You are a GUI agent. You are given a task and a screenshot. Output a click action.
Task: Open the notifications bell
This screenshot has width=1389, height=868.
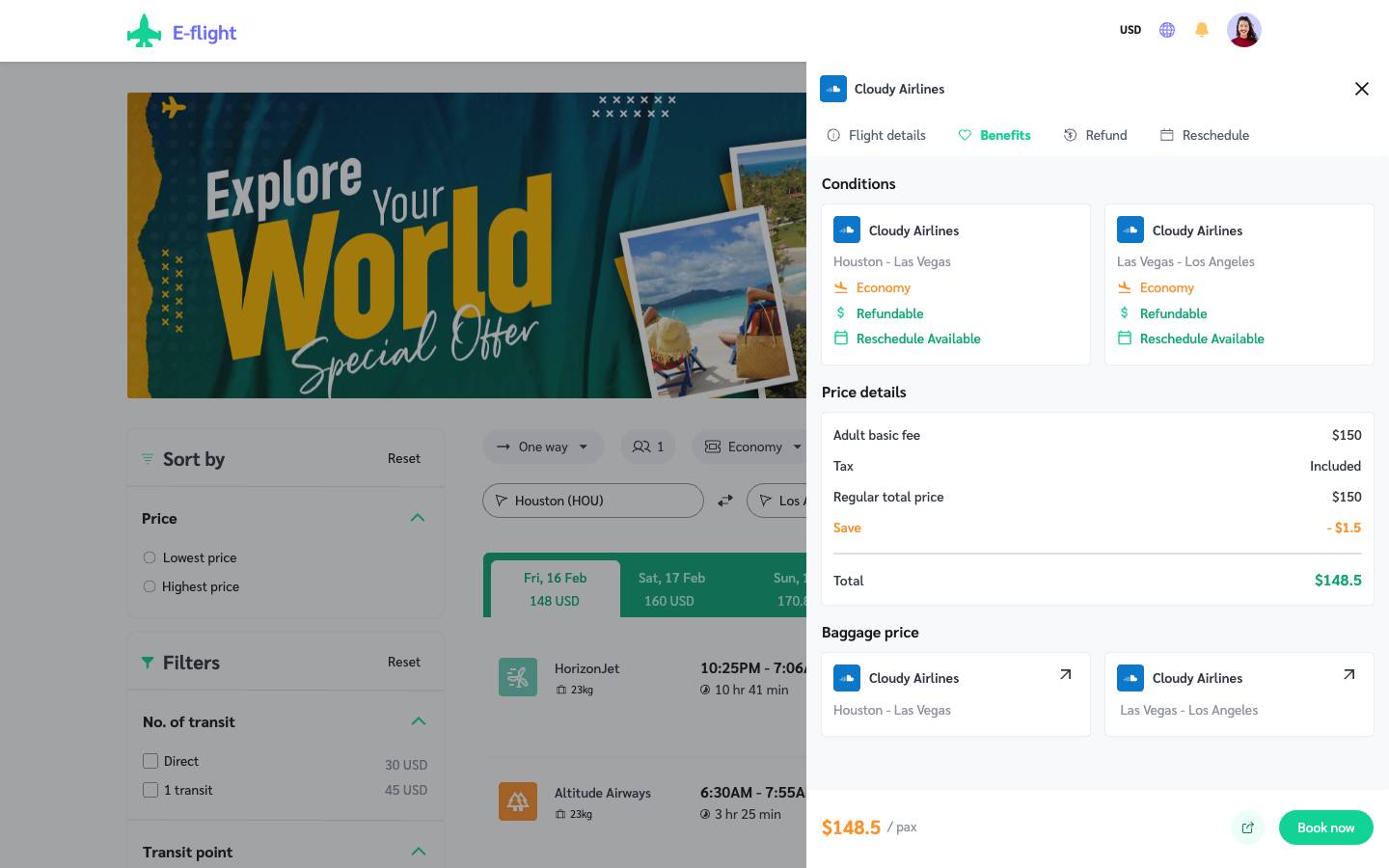click(x=1202, y=30)
